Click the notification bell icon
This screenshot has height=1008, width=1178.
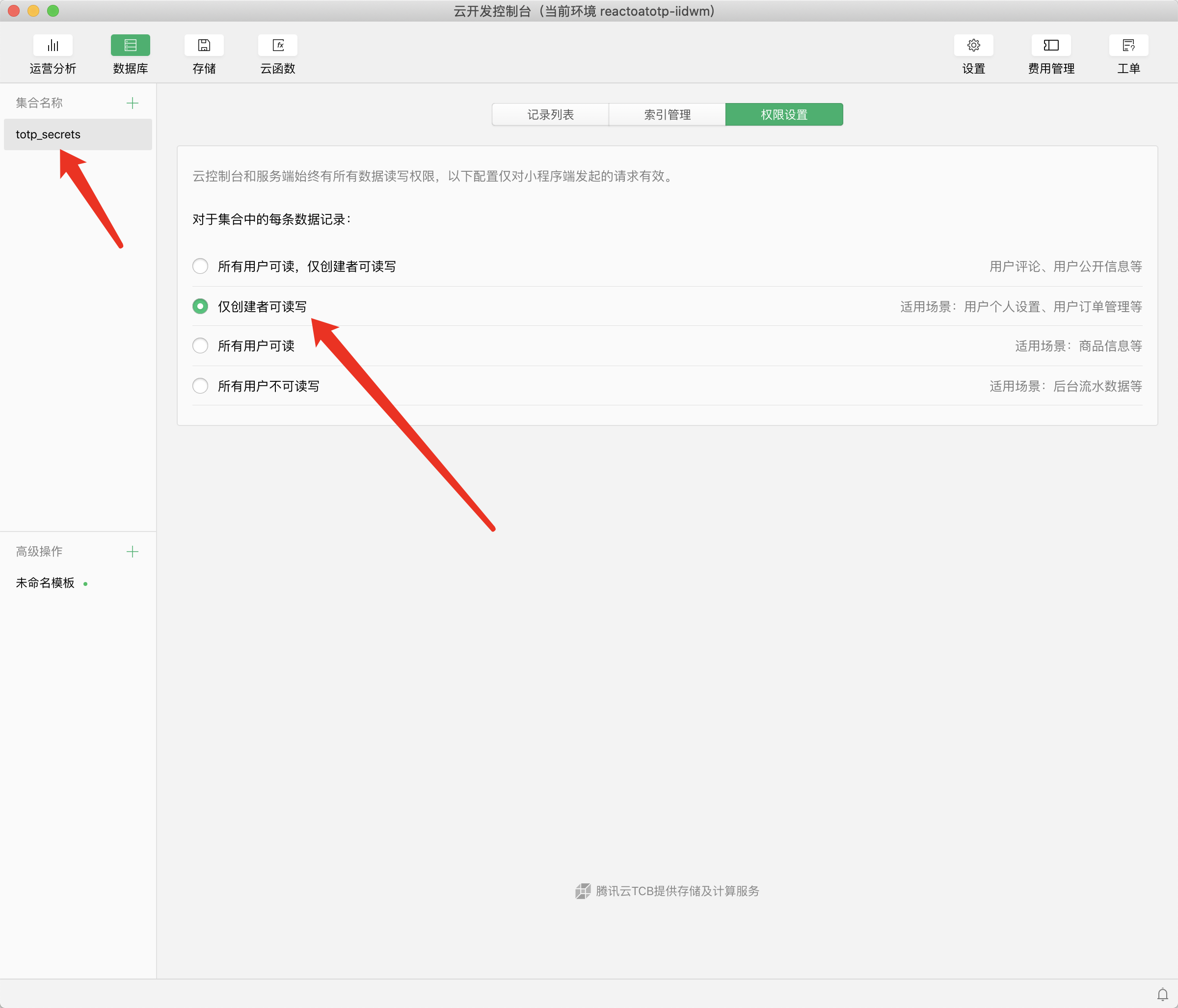click(x=1163, y=994)
